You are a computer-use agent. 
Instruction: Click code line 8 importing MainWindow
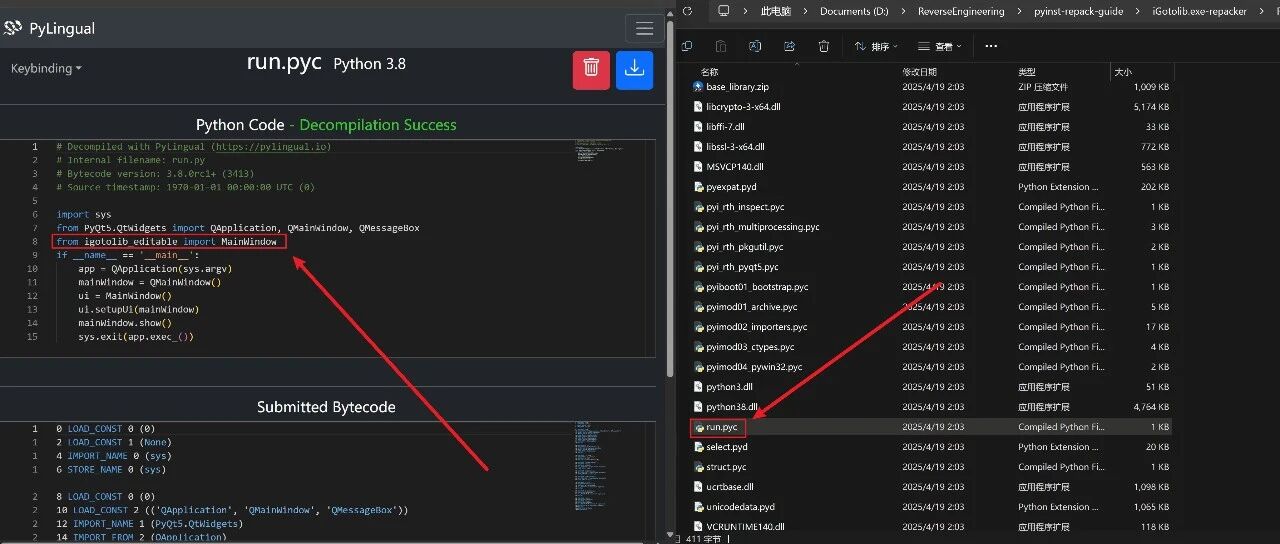click(x=167, y=242)
